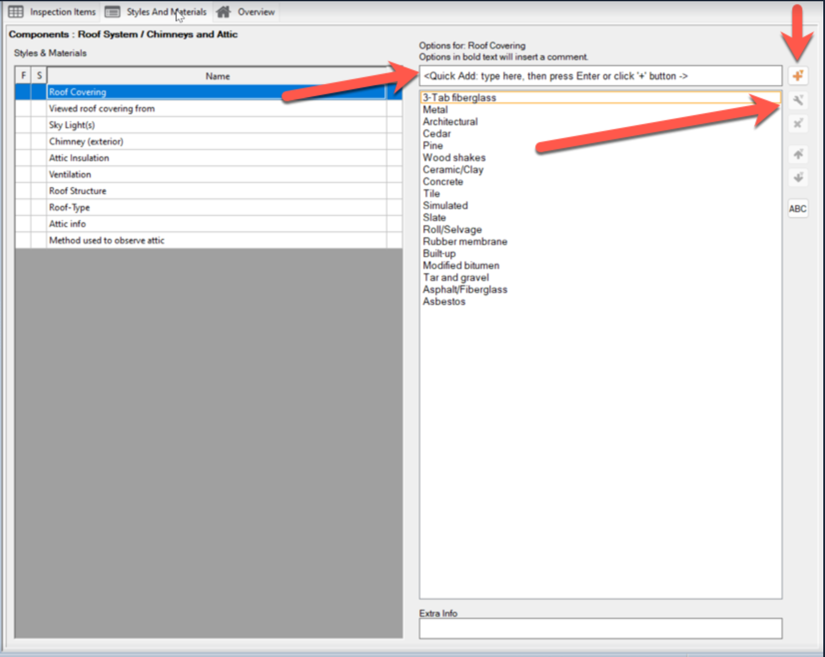The image size is (825, 657).
Task: Select the Rubber membrane option
Action: (x=464, y=242)
